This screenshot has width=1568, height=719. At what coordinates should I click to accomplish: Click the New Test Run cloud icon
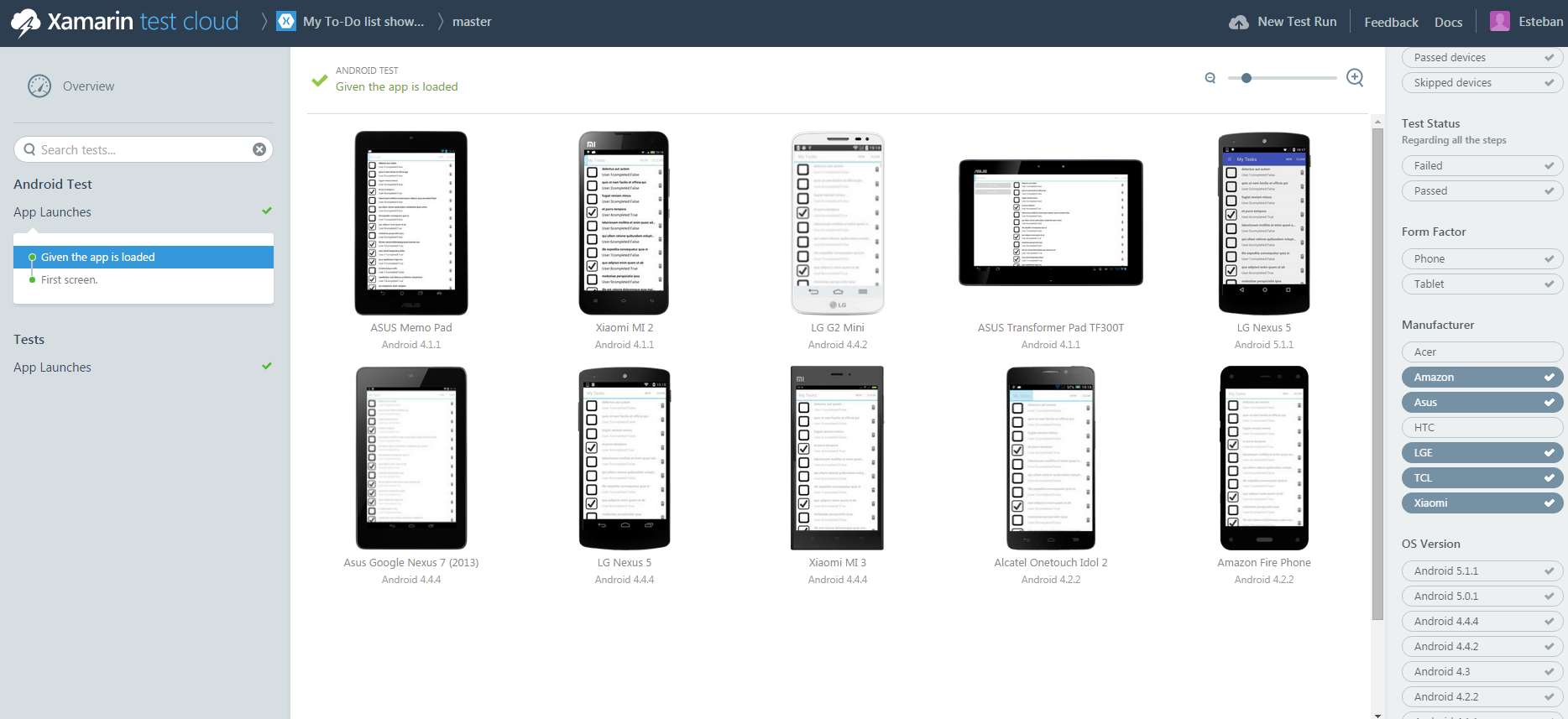pos(1239,23)
